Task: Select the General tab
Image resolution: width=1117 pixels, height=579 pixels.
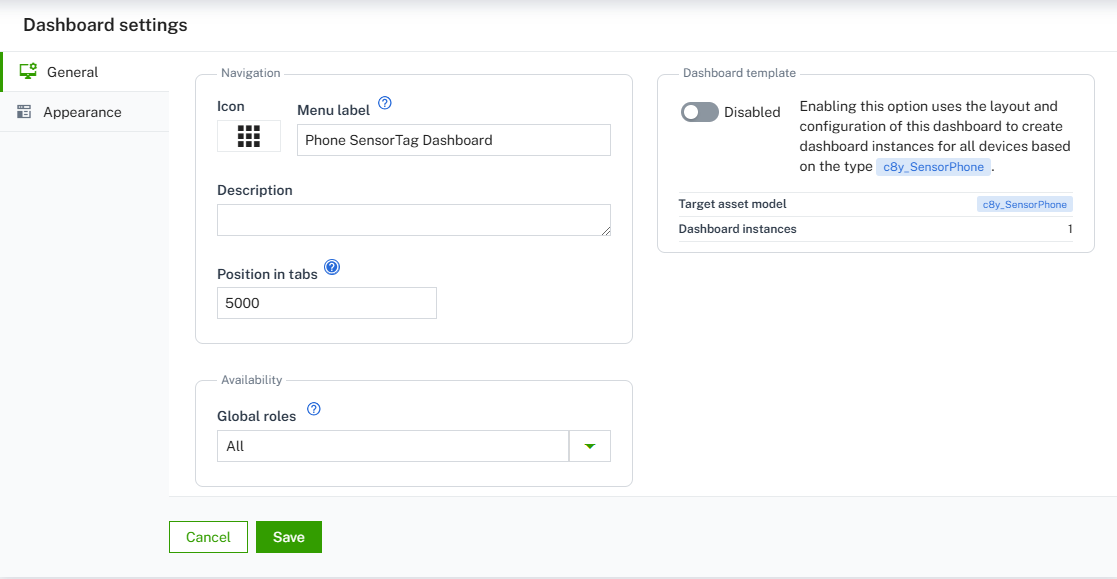Action: 73,71
